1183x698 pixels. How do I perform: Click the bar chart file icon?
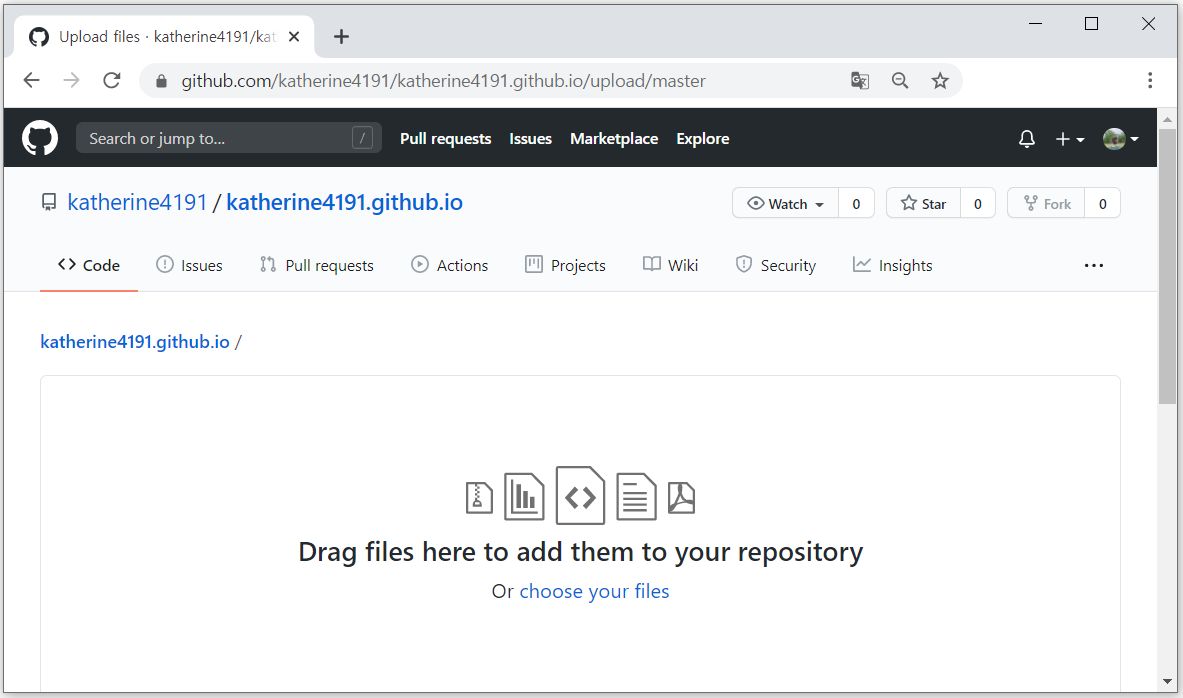point(524,497)
